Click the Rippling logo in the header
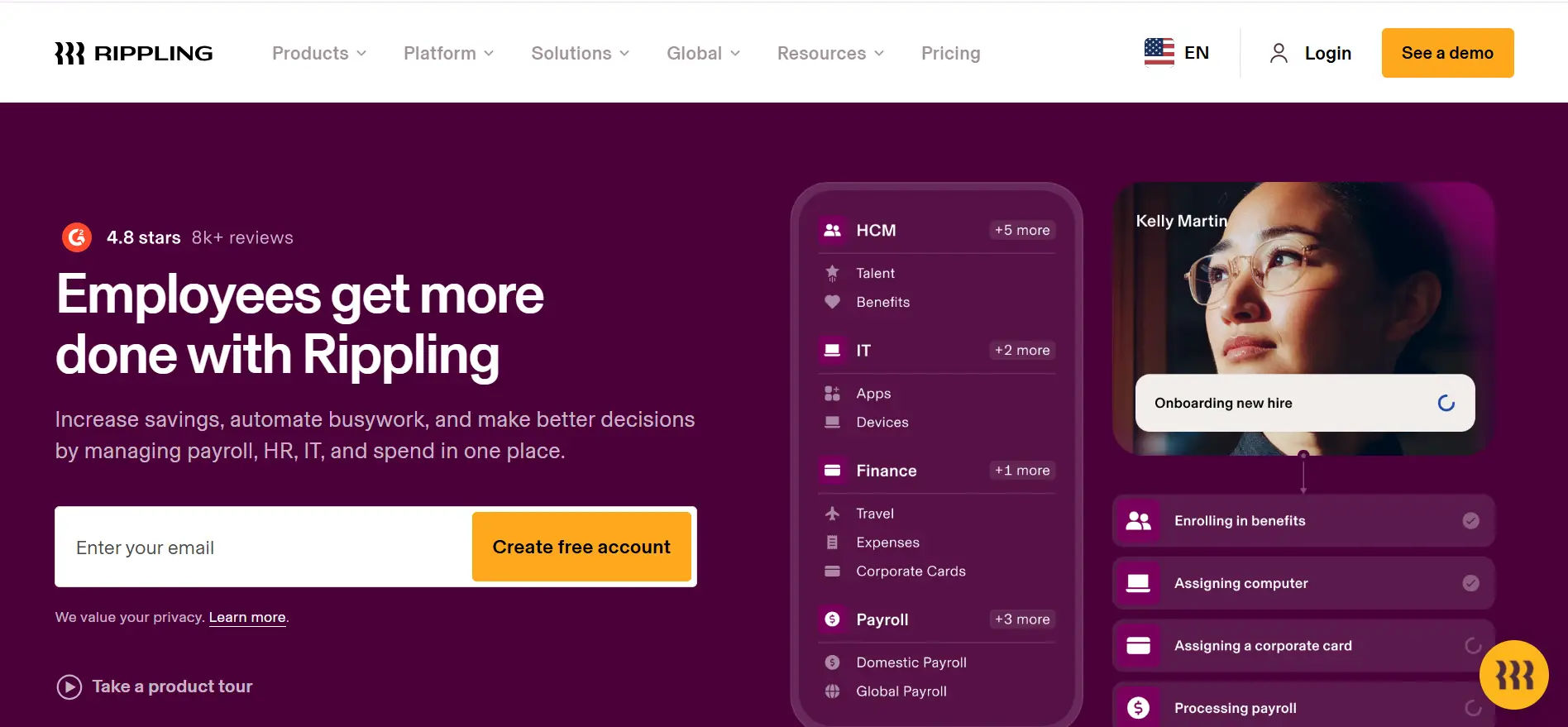Viewport: 1568px width, 727px height. tap(134, 53)
